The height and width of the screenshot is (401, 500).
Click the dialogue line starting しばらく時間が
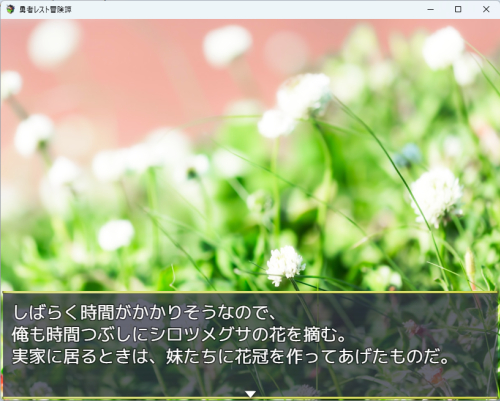(x=143, y=312)
